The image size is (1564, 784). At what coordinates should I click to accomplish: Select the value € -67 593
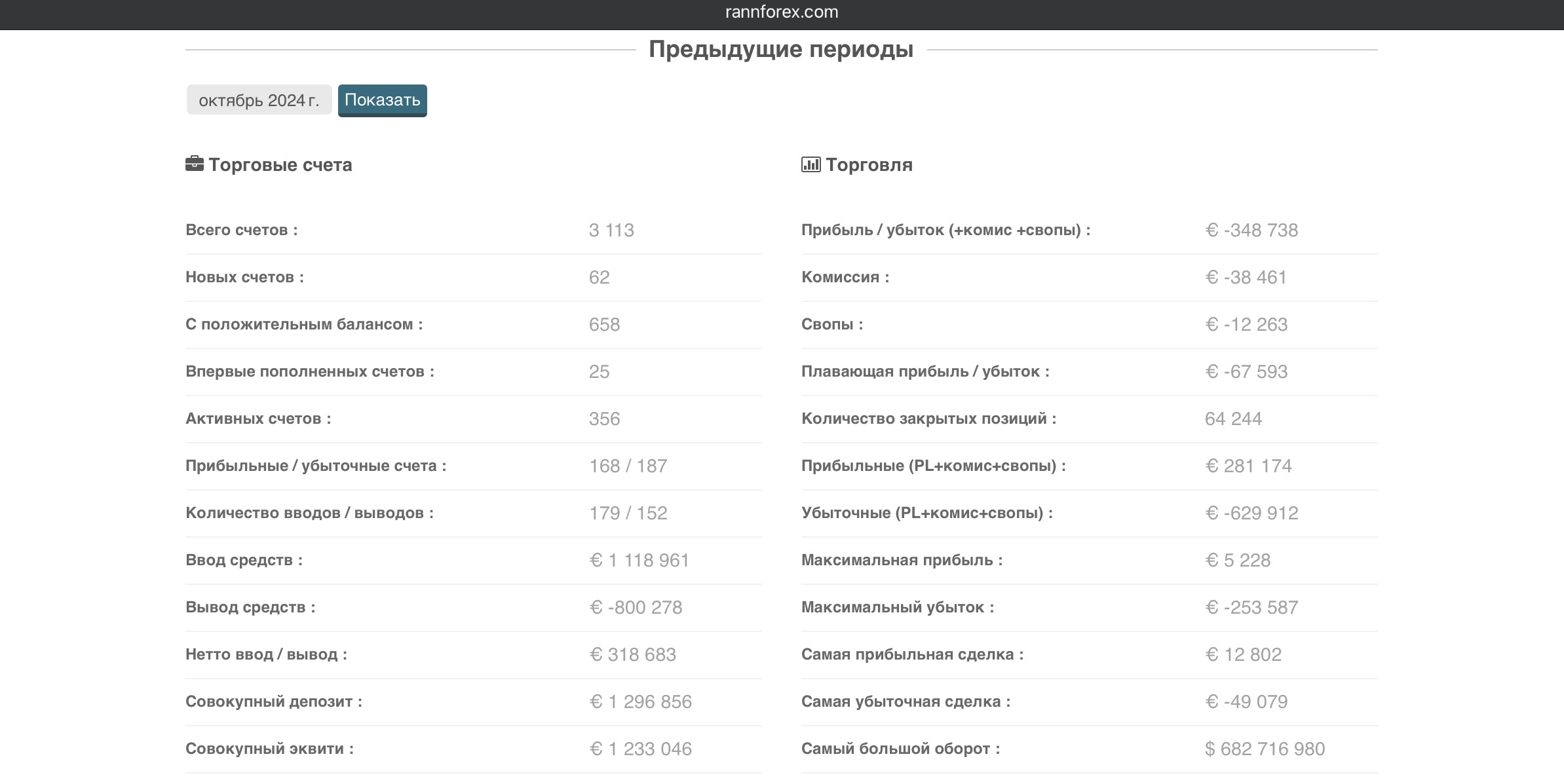coord(1246,371)
